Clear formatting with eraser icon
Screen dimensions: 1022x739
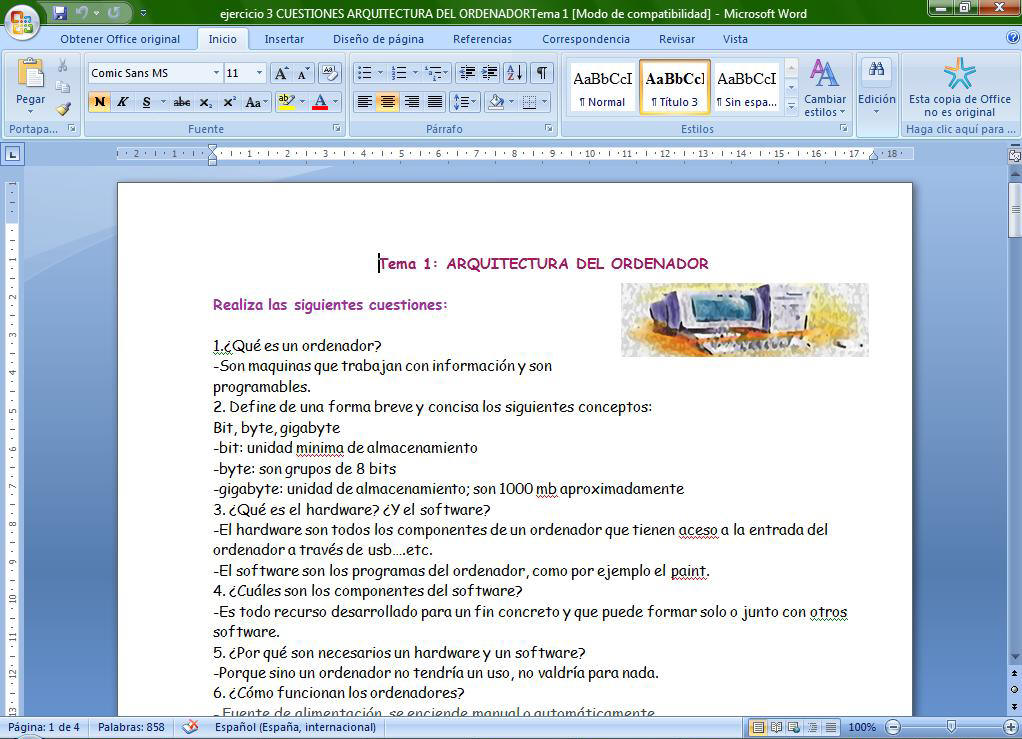329,73
